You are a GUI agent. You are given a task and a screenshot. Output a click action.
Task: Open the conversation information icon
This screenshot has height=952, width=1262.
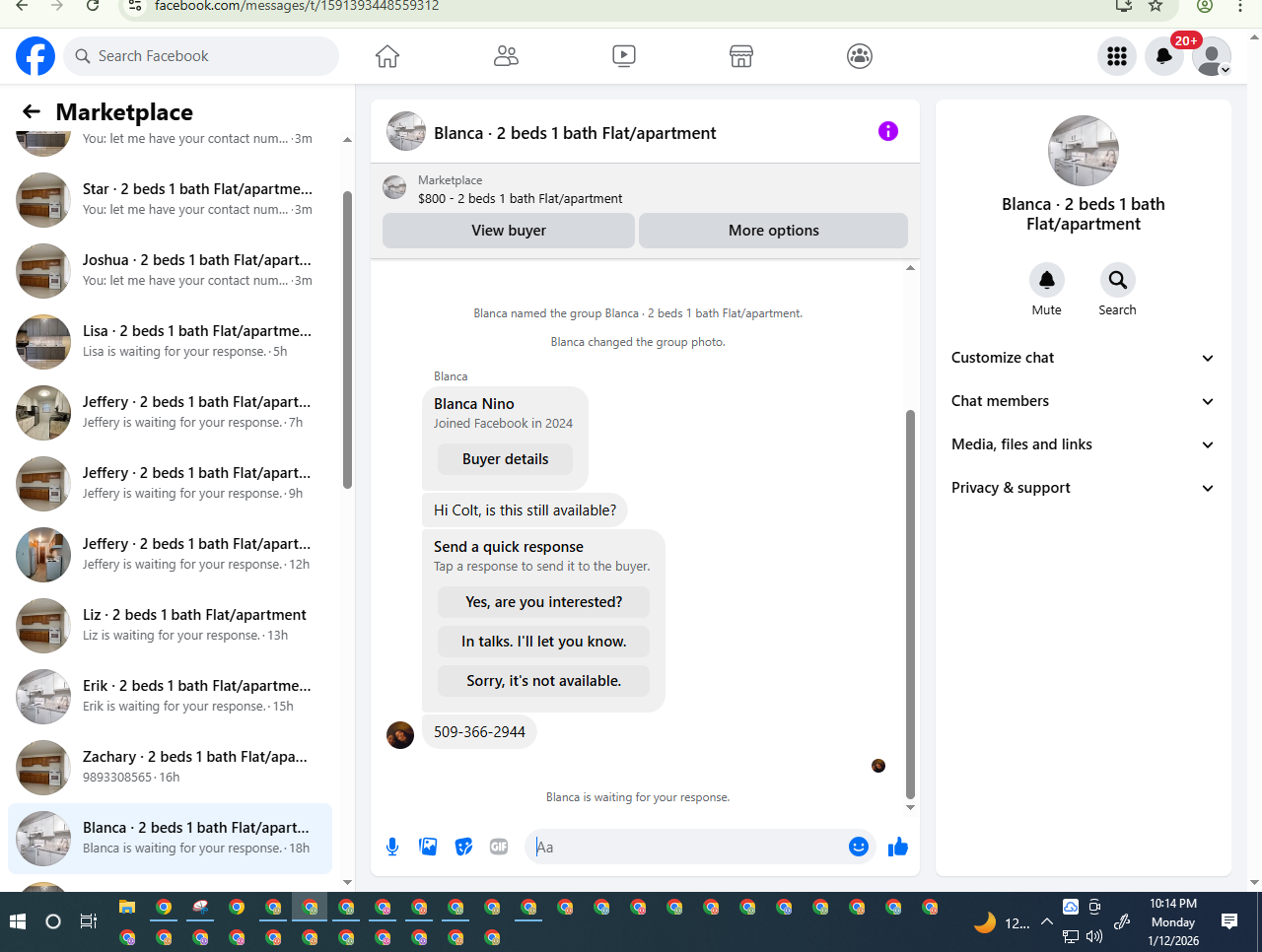[x=888, y=131]
